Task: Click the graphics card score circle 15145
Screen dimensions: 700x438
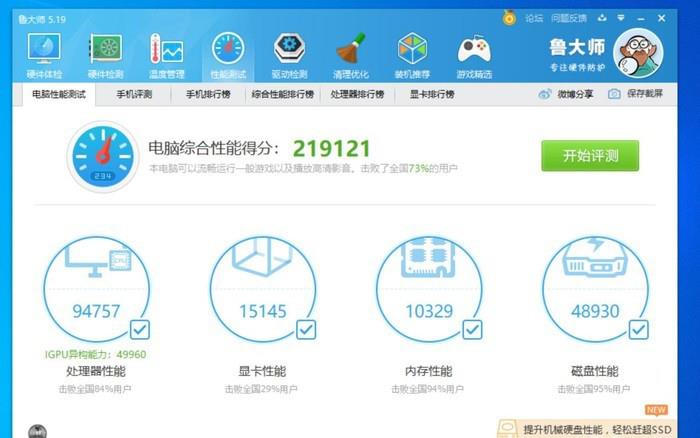Action: pyautogui.click(x=262, y=289)
